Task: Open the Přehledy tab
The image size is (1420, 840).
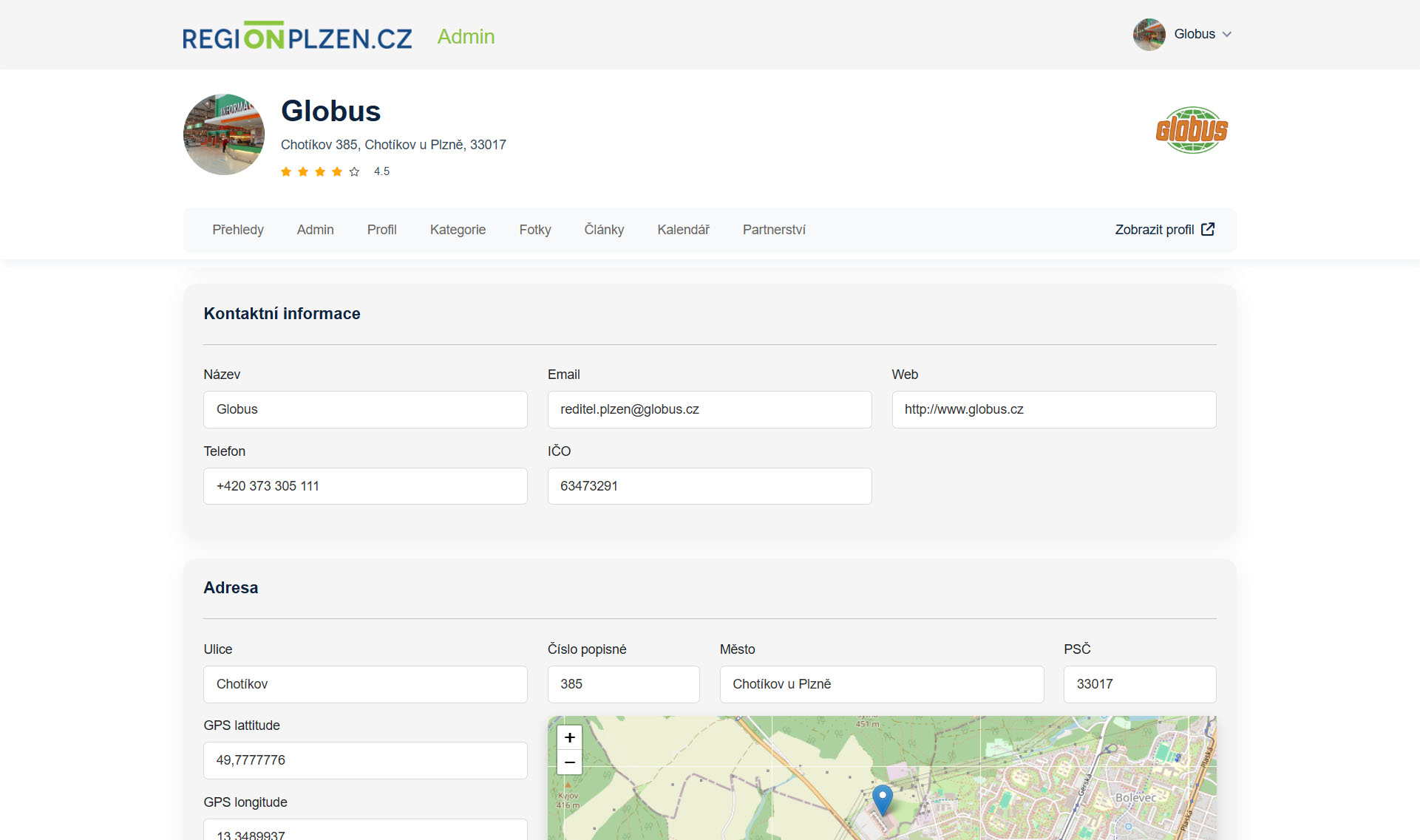Action: pos(238,230)
